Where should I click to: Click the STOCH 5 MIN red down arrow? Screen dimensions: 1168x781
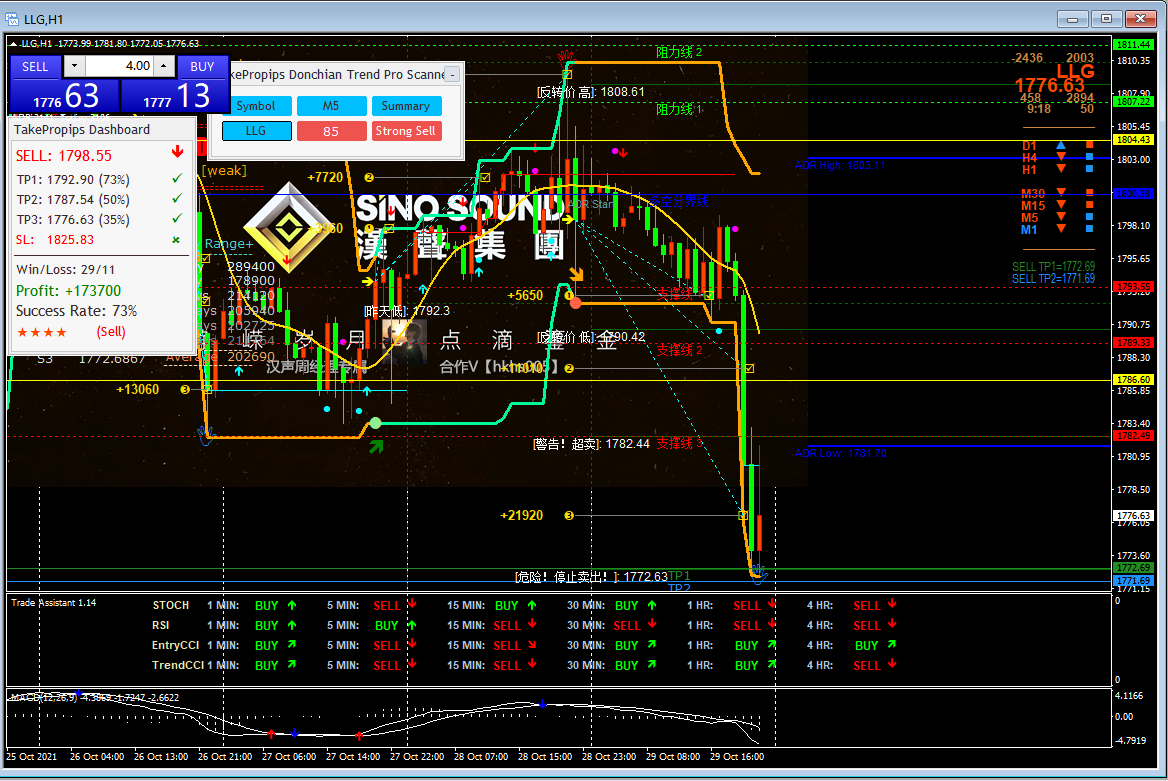[x=412, y=604]
